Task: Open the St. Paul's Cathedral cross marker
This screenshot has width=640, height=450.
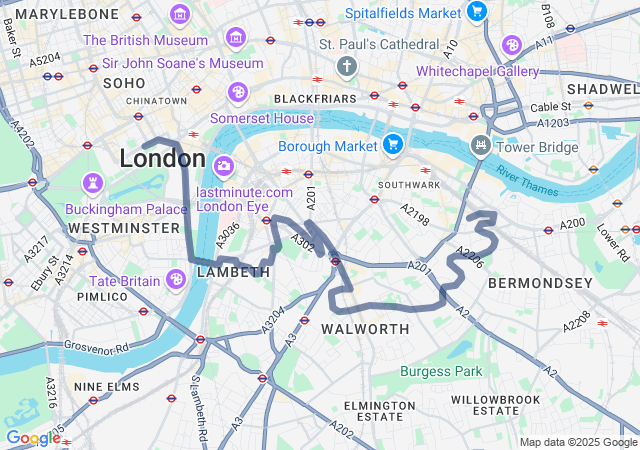Action: 347,67
